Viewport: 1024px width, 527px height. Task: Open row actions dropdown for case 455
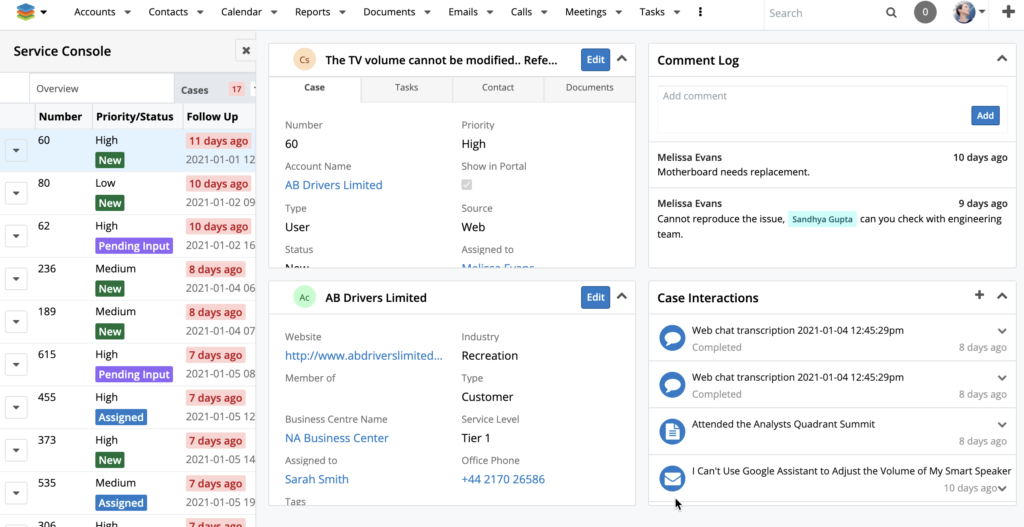point(16,407)
